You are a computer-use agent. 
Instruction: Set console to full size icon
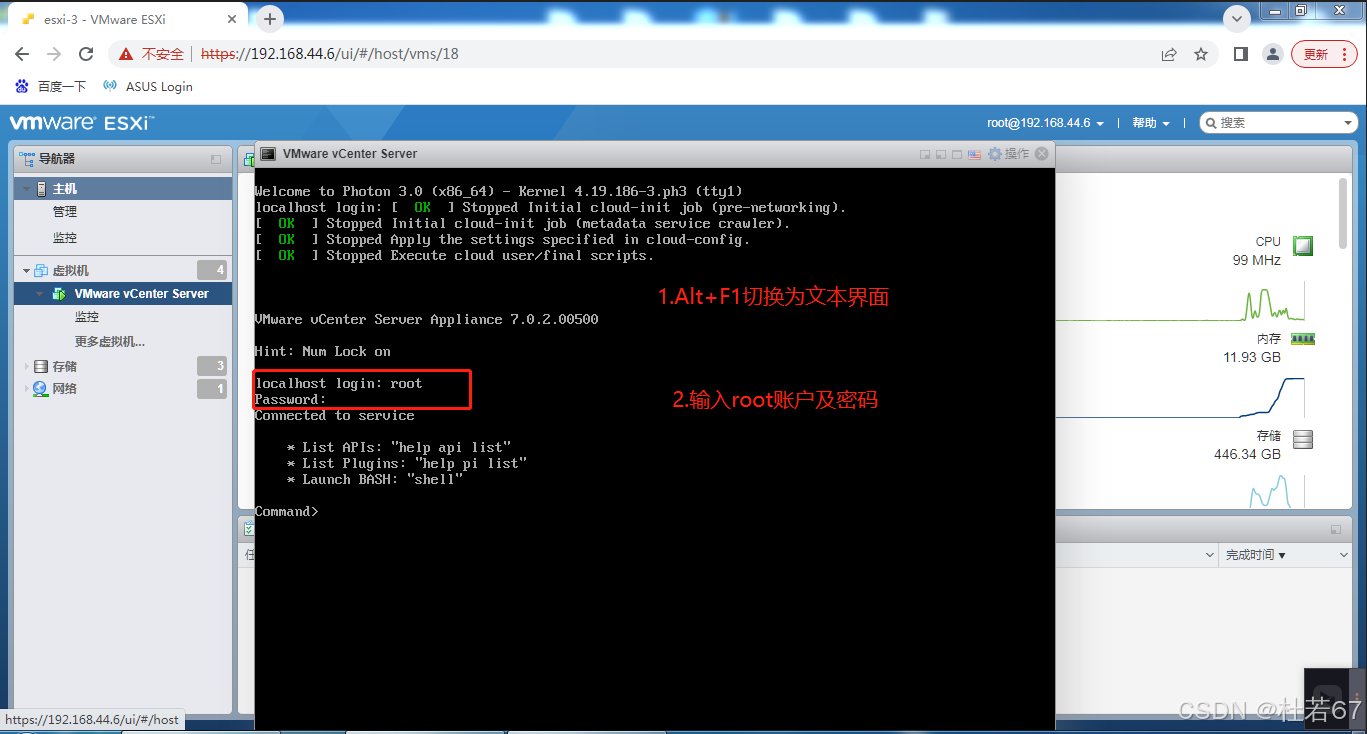click(x=957, y=154)
